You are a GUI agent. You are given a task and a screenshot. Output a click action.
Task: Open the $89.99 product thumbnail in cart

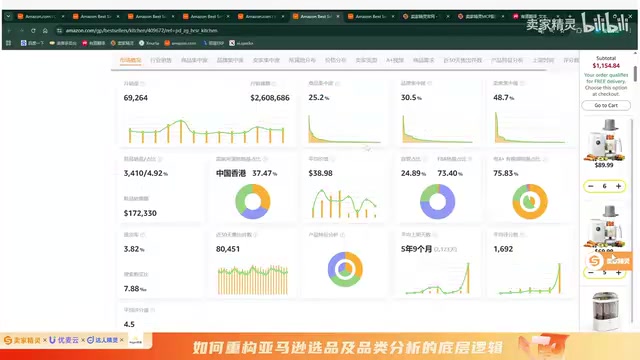604,140
